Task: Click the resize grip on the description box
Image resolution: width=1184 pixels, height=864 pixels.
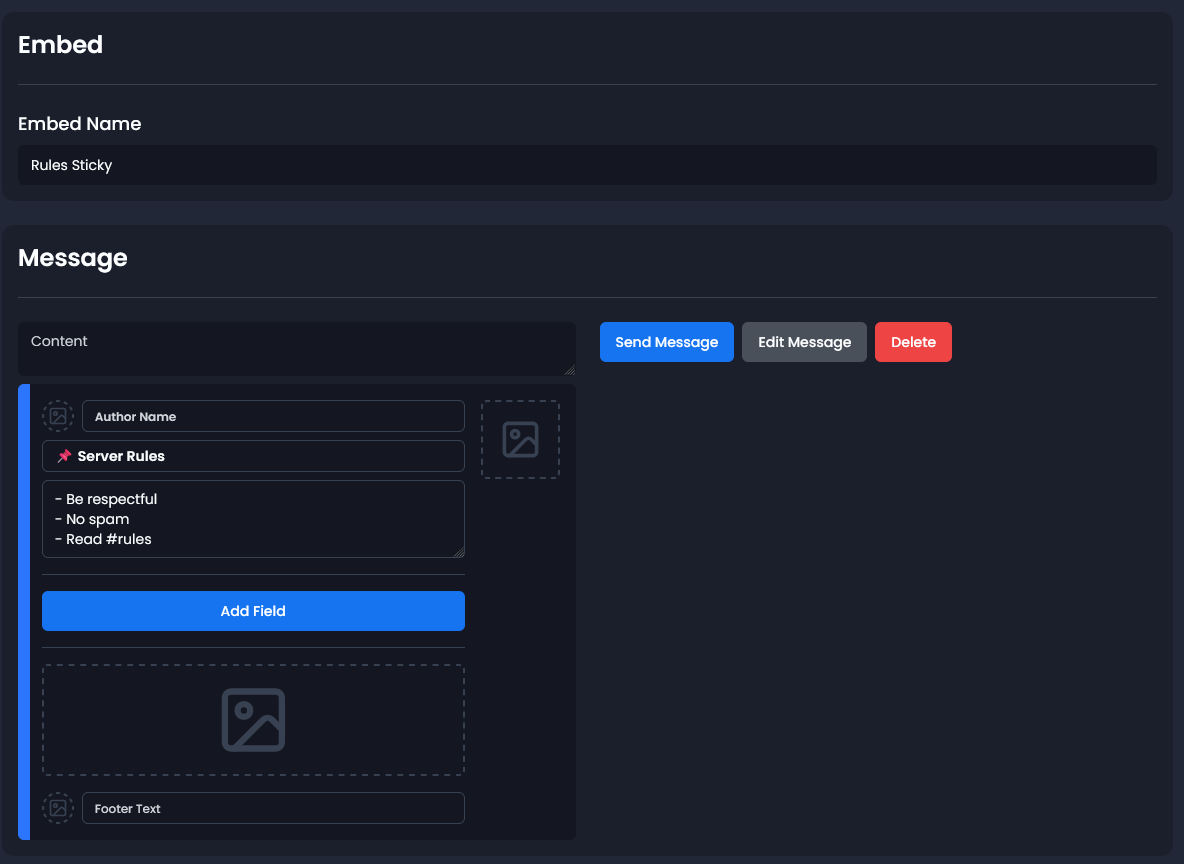Action: [461, 554]
